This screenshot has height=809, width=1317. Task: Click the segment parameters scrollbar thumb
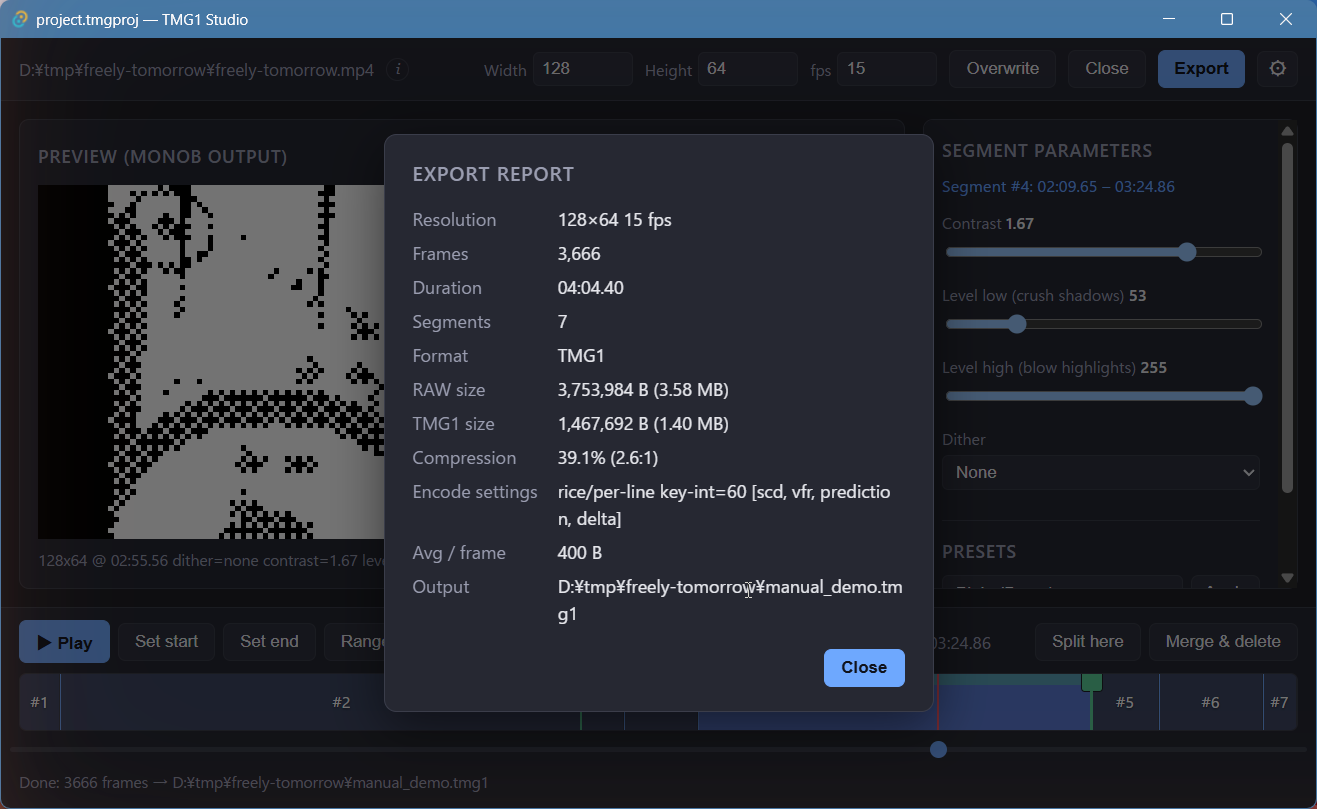[1288, 316]
